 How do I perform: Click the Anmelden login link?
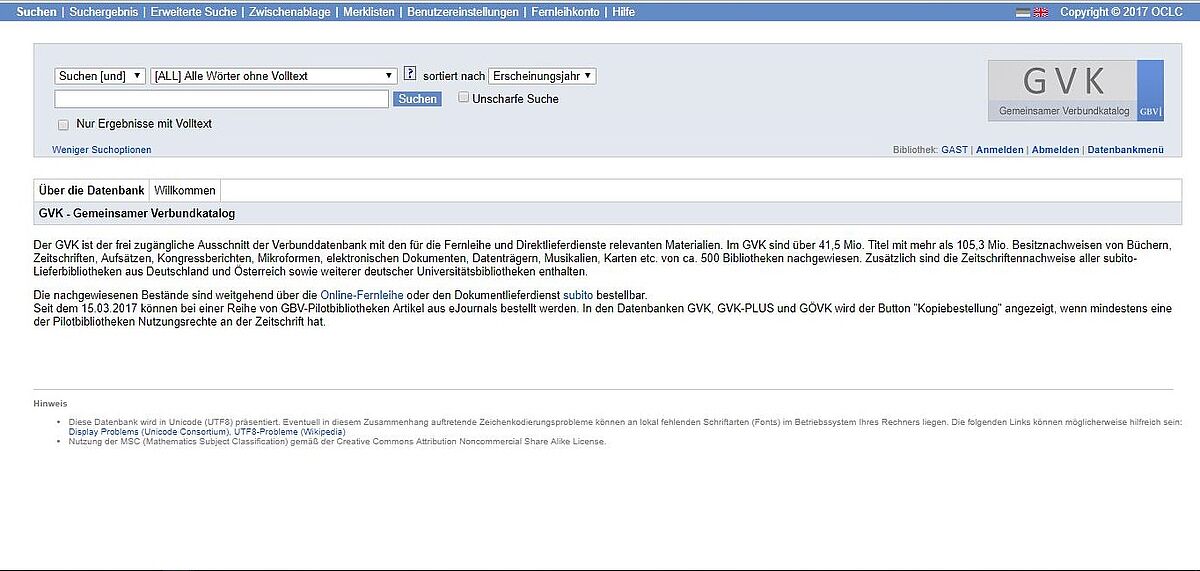point(999,150)
